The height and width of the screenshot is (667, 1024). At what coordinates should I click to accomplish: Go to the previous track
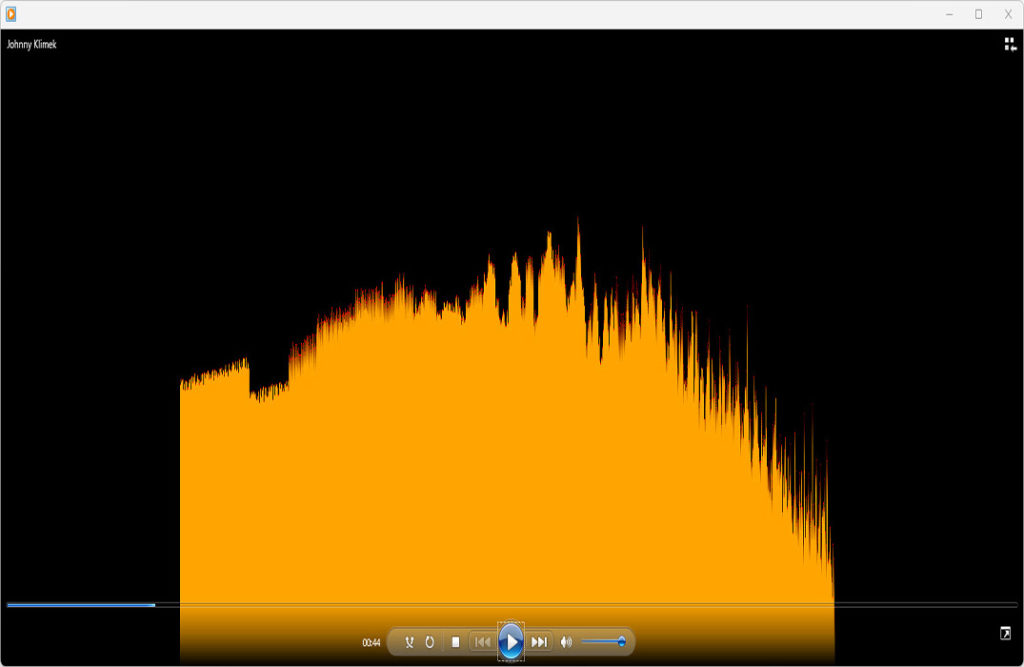pyautogui.click(x=482, y=642)
